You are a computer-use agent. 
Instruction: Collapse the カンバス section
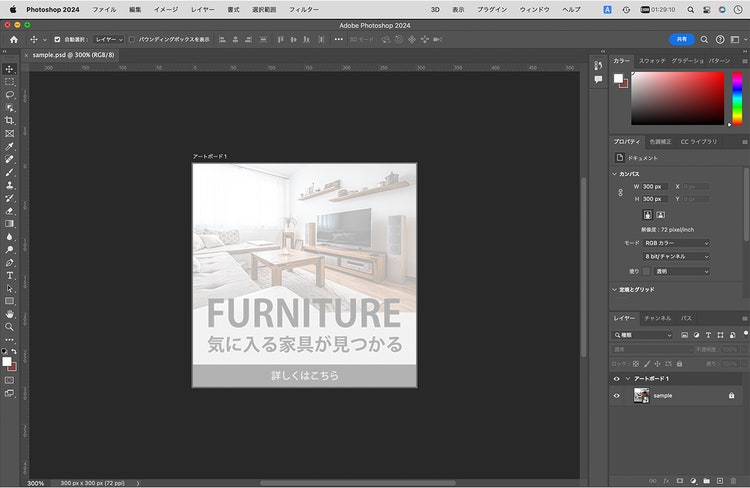tap(615, 174)
